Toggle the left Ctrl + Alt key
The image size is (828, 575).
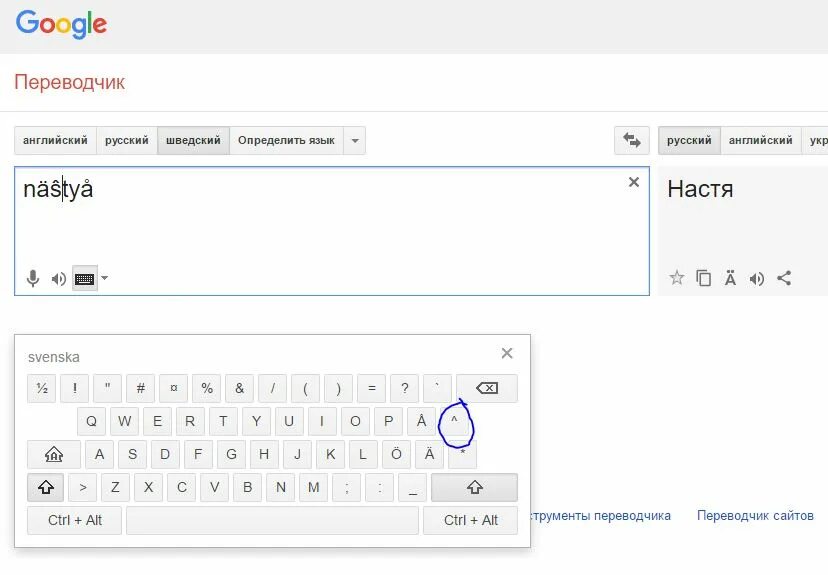(x=74, y=521)
